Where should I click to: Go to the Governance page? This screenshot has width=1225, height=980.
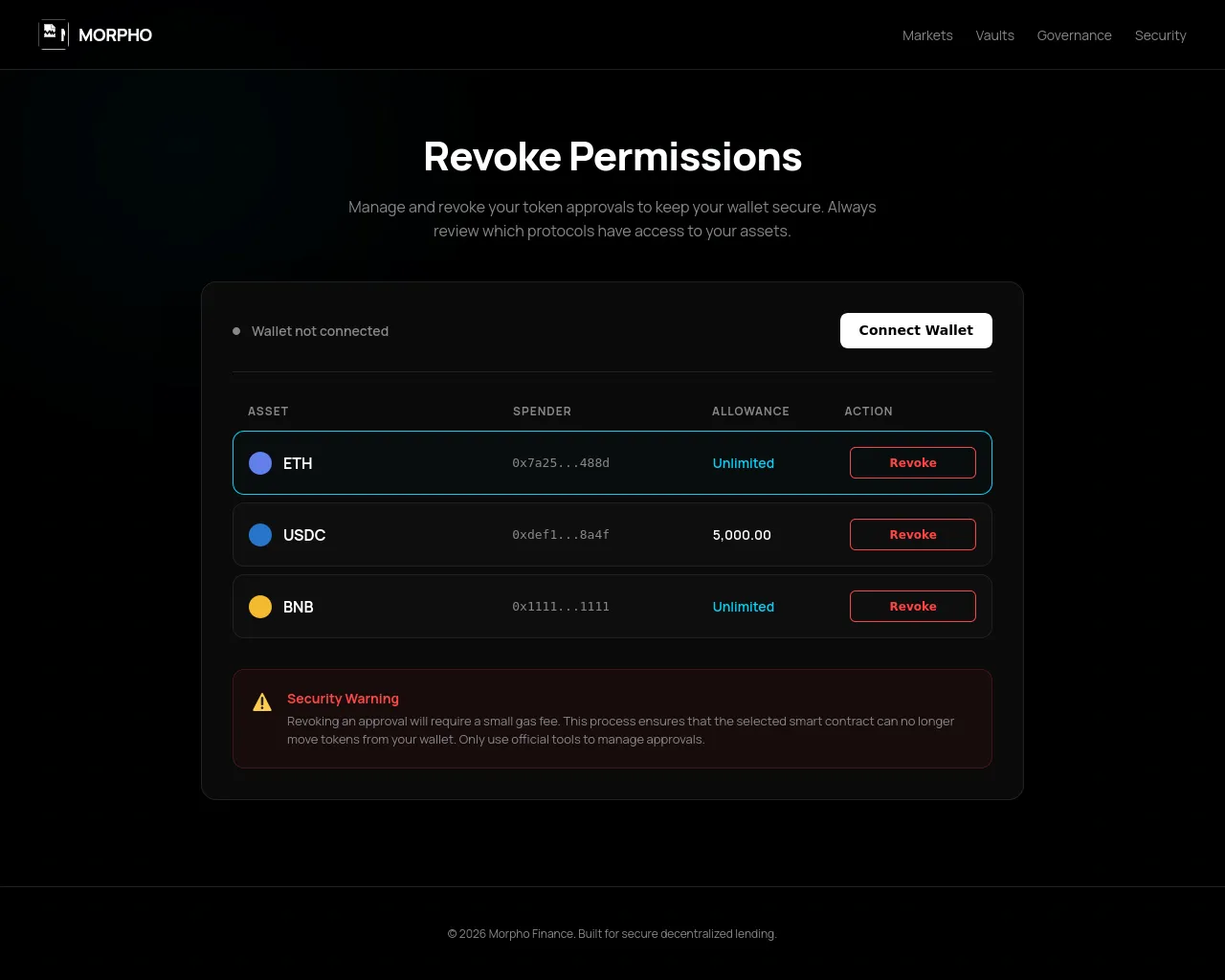click(x=1074, y=35)
